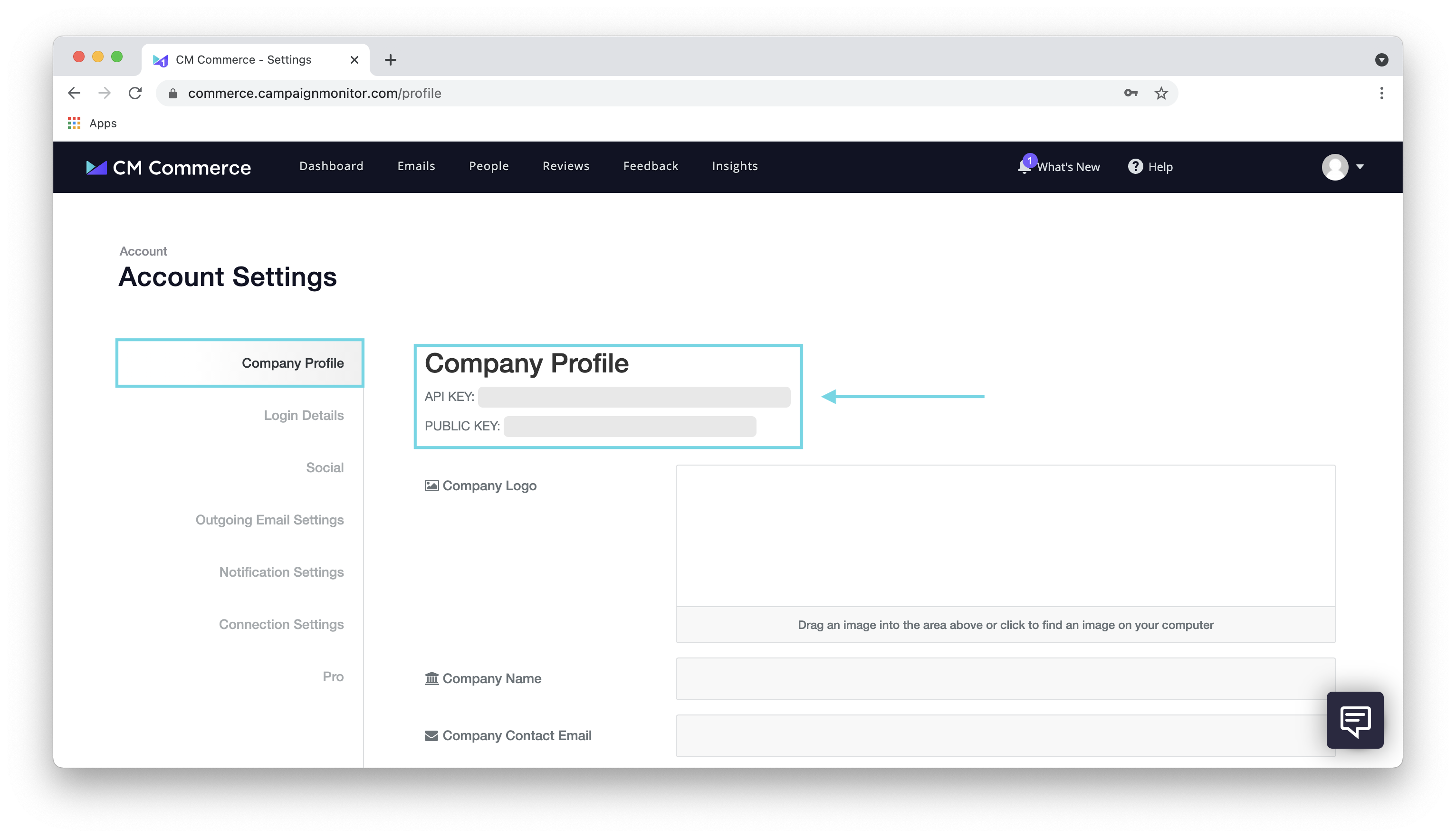Open Help via the question mark icon

click(x=1134, y=166)
